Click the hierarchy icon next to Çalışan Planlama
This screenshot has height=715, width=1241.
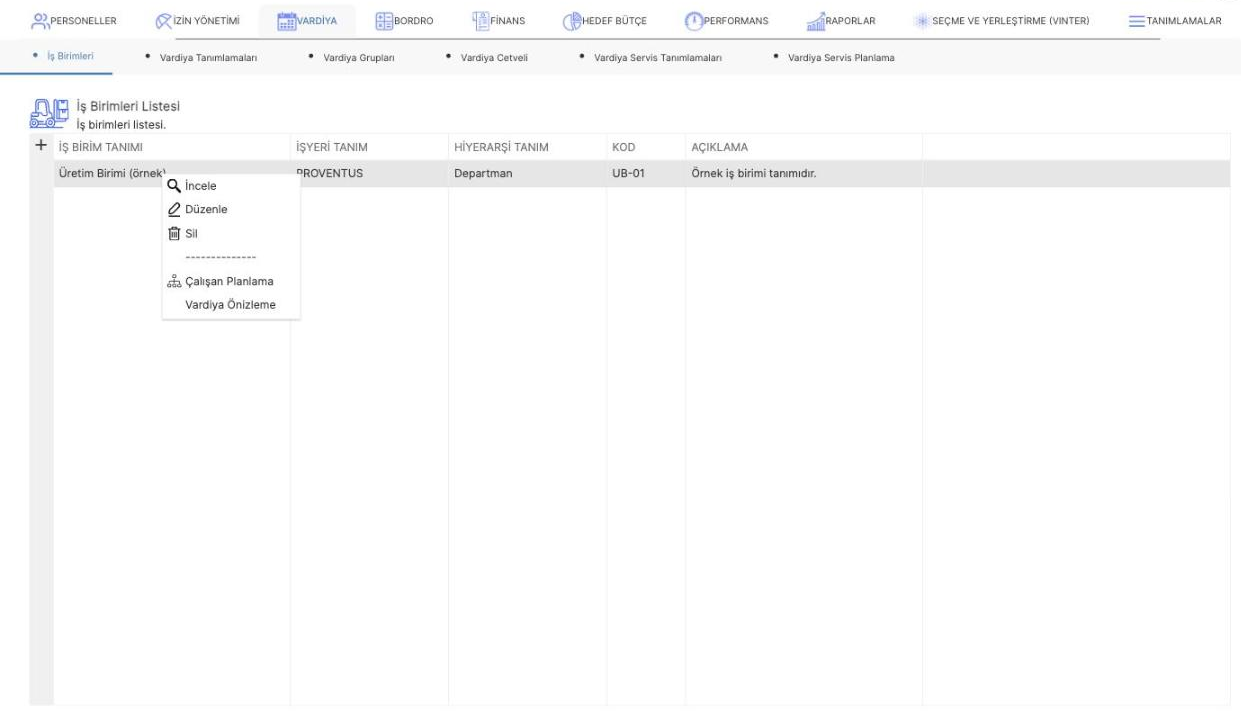pyautogui.click(x=174, y=281)
